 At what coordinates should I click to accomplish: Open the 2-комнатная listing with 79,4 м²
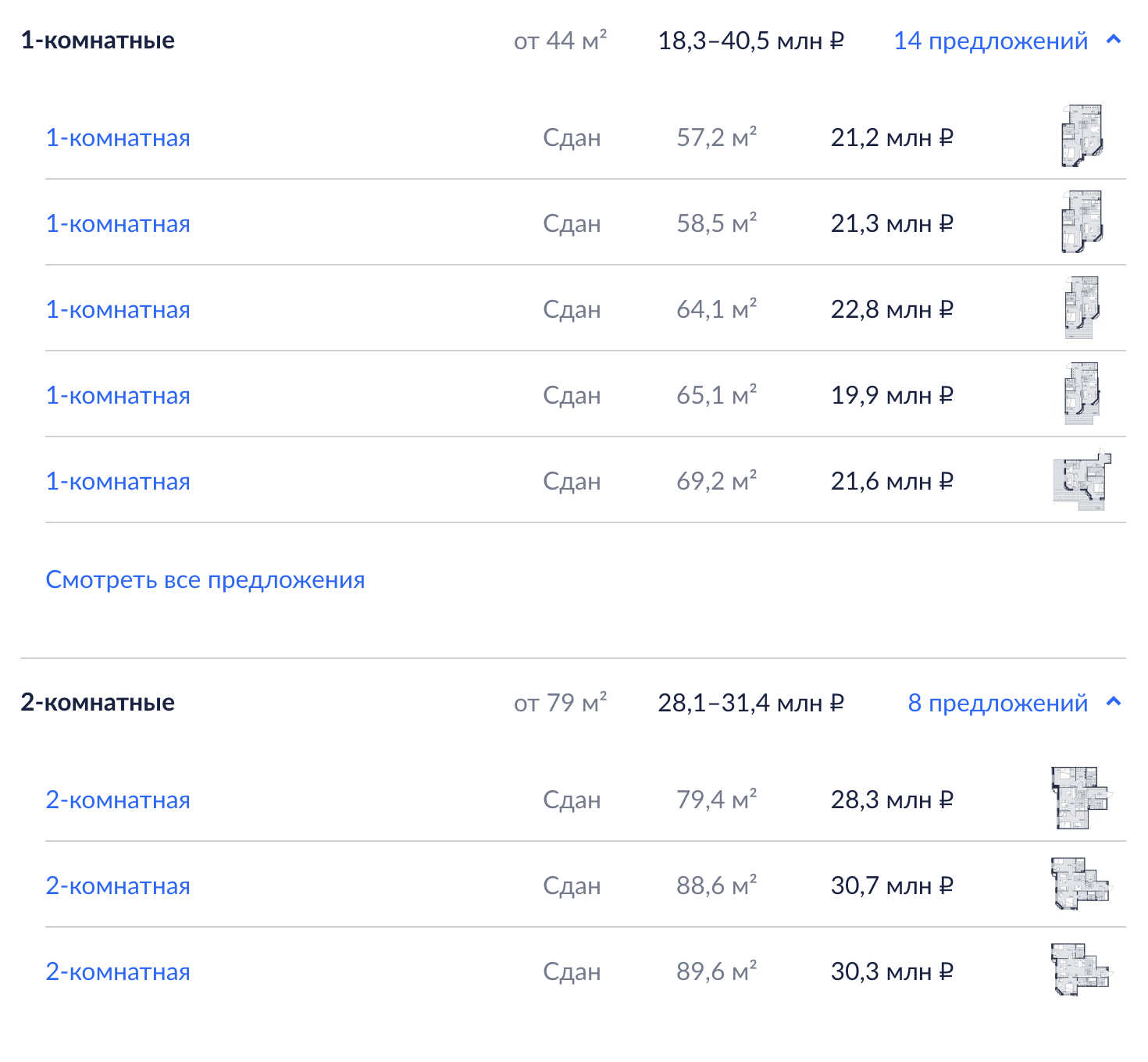[x=118, y=800]
